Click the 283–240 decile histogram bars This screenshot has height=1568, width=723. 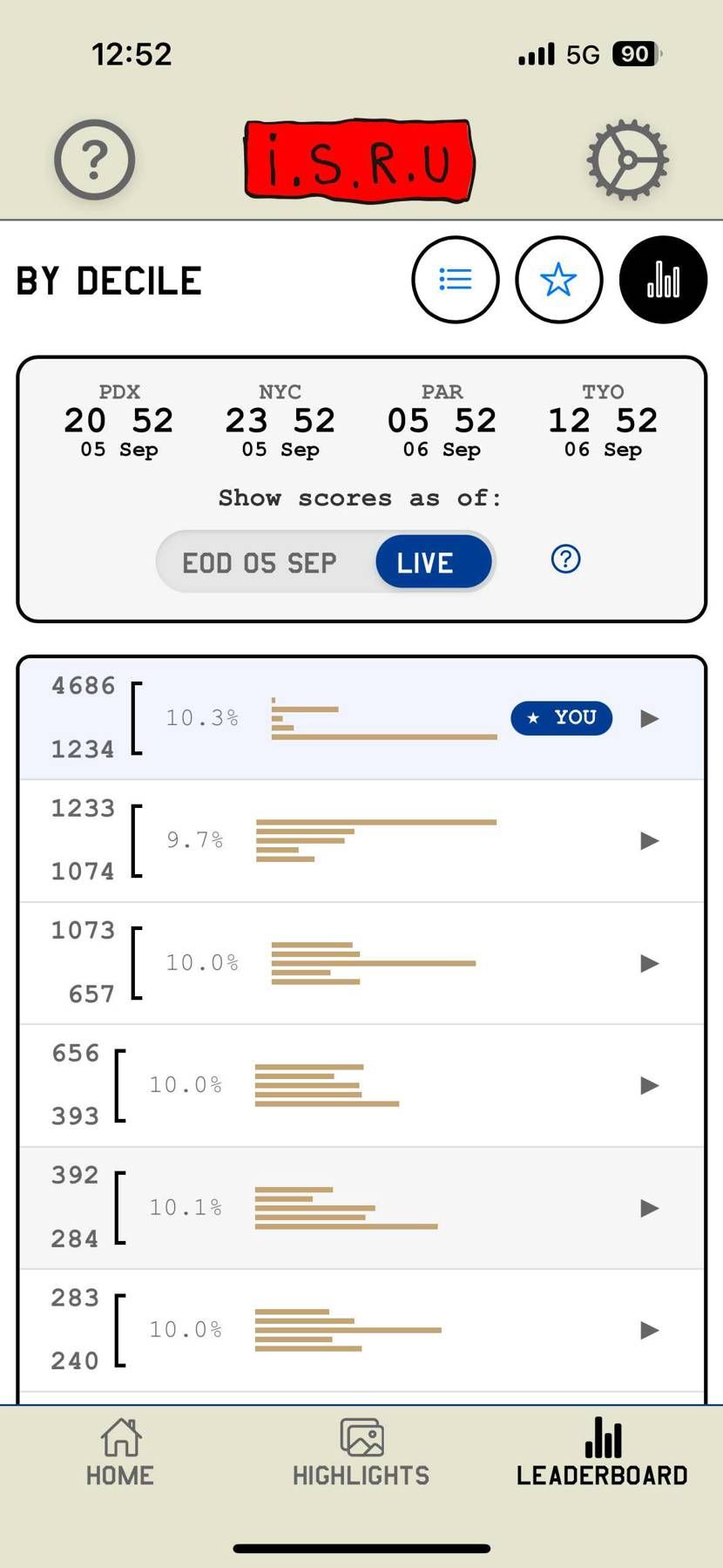[x=348, y=1330]
